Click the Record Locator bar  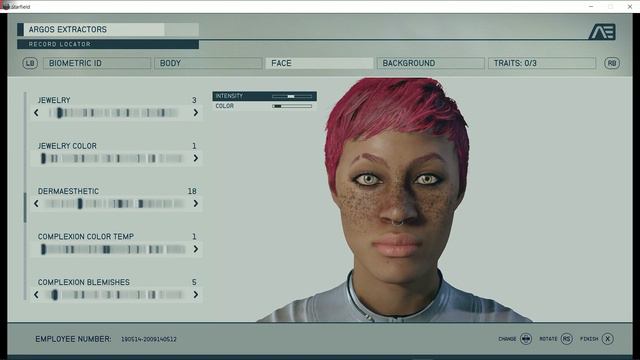pyautogui.click(x=108, y=44)
